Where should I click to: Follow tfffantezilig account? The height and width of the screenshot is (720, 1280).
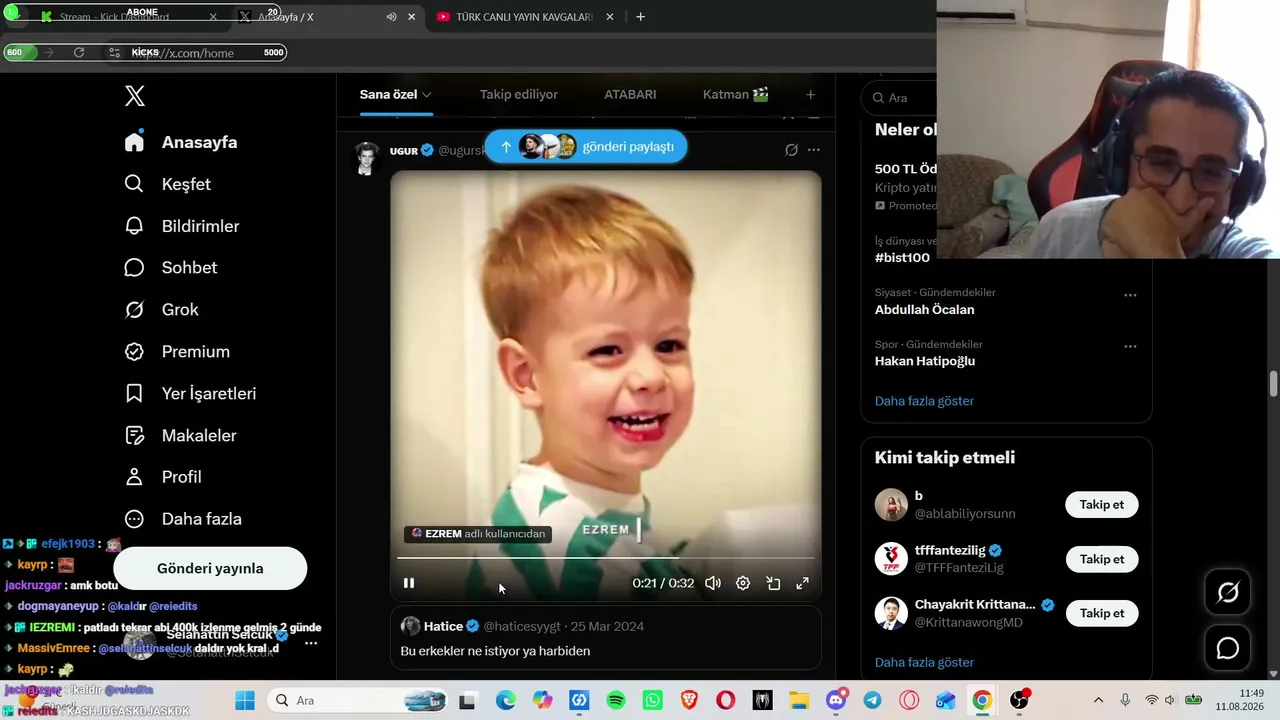point(1102,559)
